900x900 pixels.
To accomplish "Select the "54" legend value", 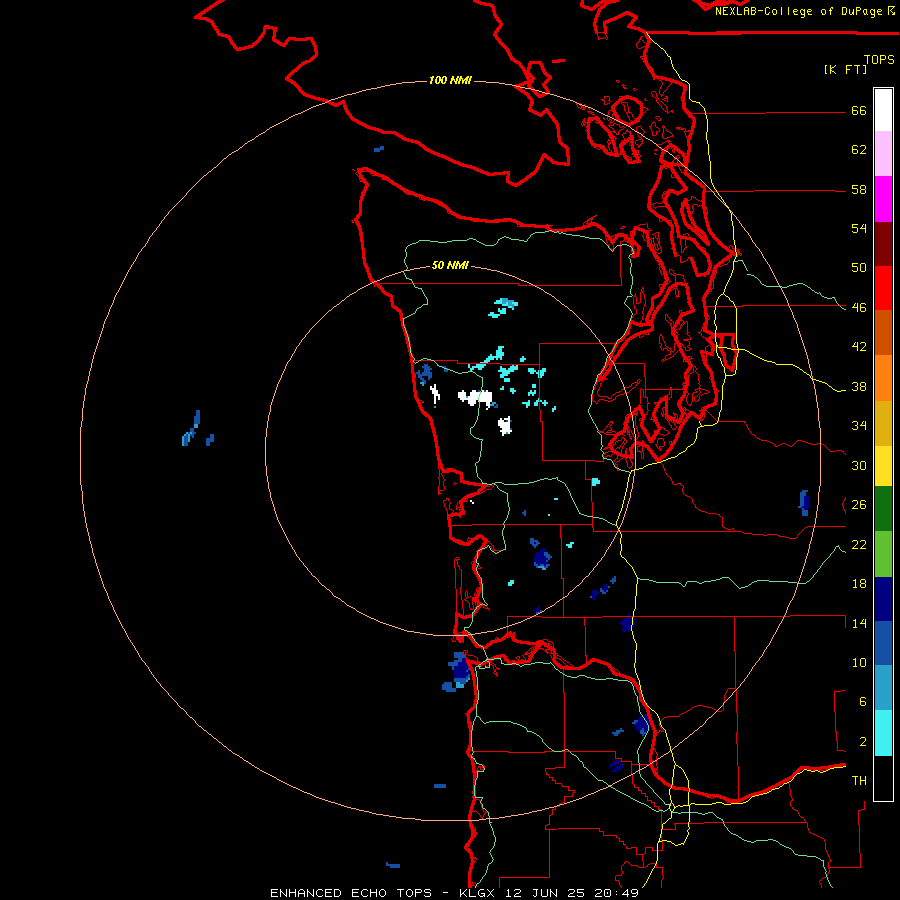I will point(859,228).
